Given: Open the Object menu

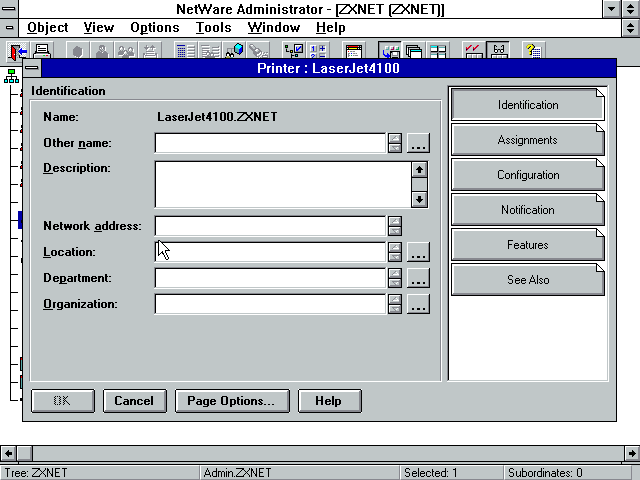Looking at the screenshot, I should click(x=47, y=28).
